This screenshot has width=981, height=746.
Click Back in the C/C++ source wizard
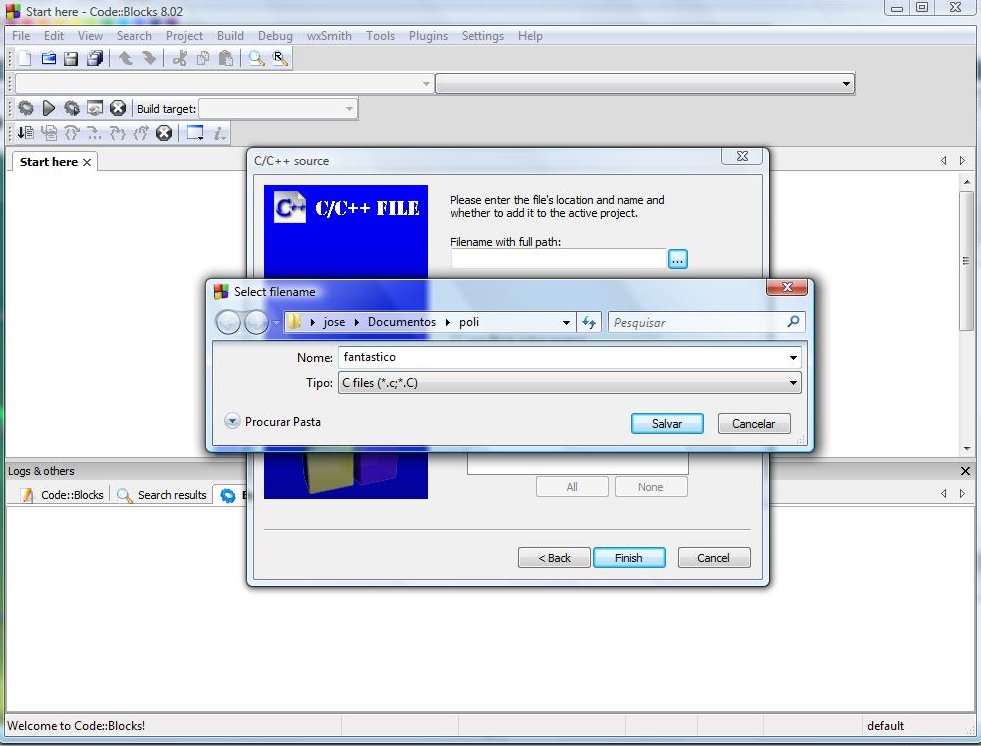[554, 558]
